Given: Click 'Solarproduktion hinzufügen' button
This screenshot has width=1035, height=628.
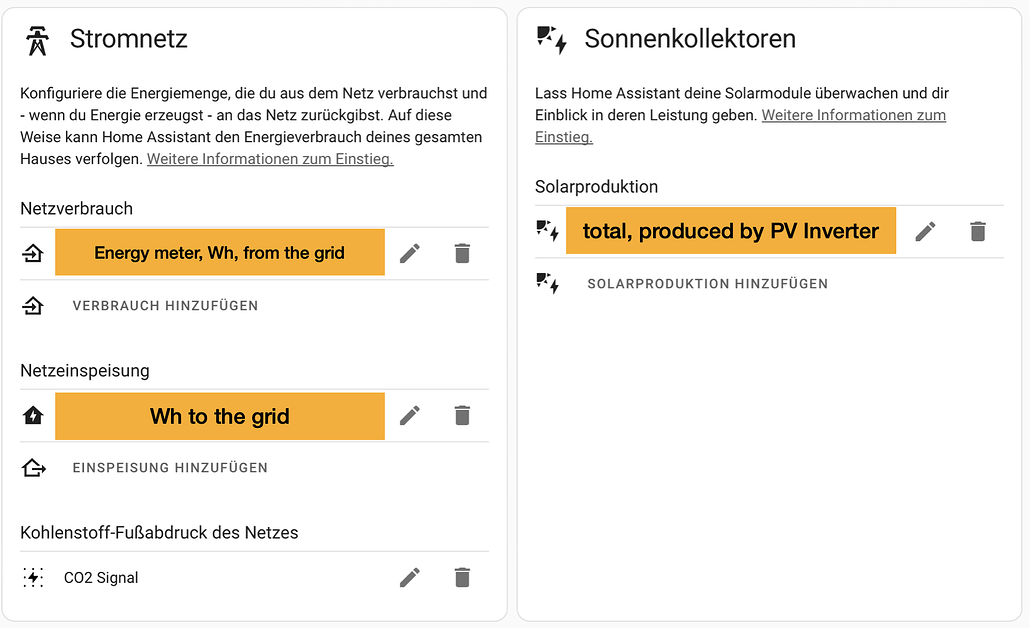Looking at the screenshot, I should coord(707,284).
